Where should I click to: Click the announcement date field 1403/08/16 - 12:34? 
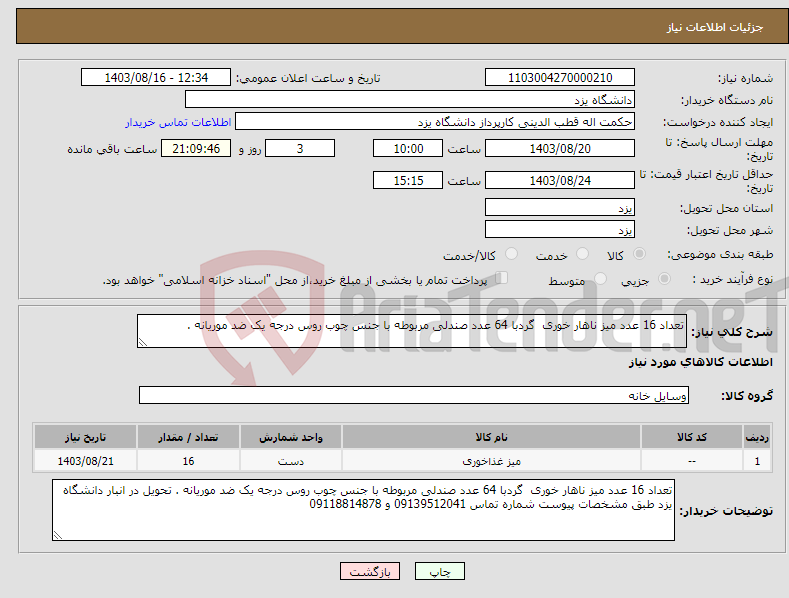[156, 78]
